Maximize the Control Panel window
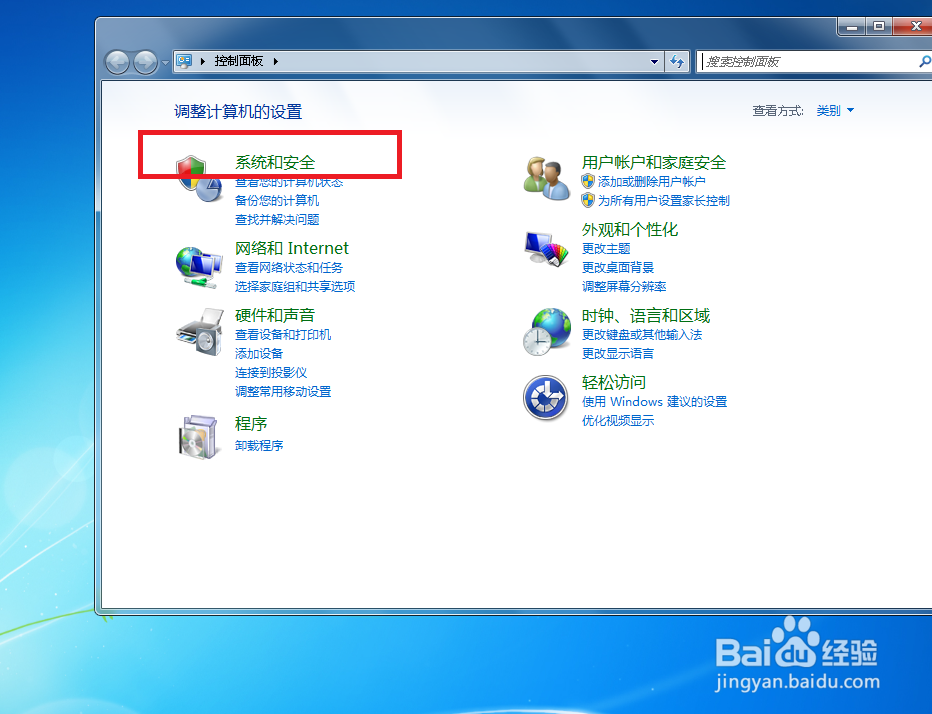This screenshot has height=714, width=932. click(x=879, y=26)
